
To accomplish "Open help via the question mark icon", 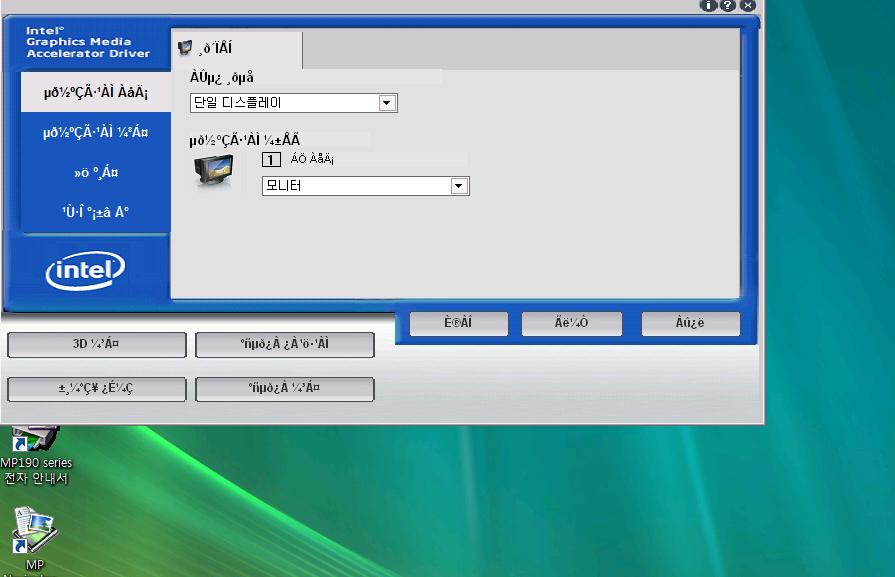I will click(728, 6).
